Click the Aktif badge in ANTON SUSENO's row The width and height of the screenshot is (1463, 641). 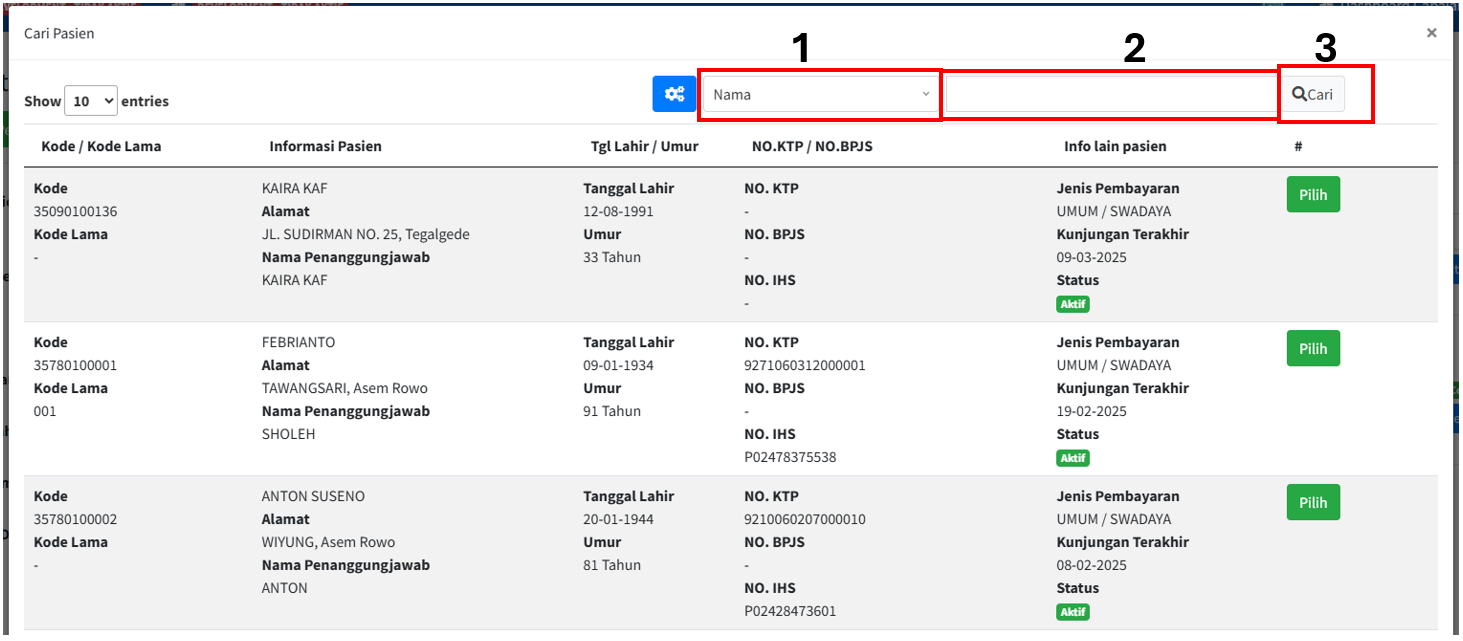[x=1072, y=612]
